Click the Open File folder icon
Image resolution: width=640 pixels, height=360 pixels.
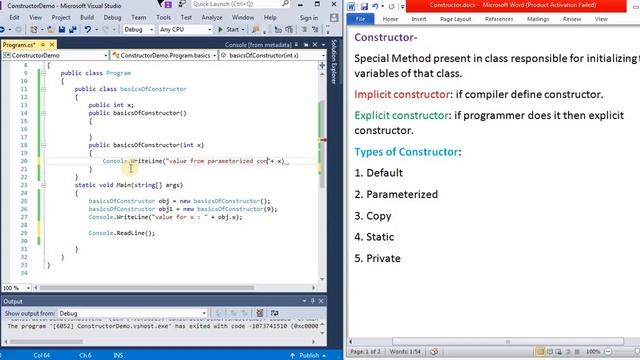coord(50,29)
